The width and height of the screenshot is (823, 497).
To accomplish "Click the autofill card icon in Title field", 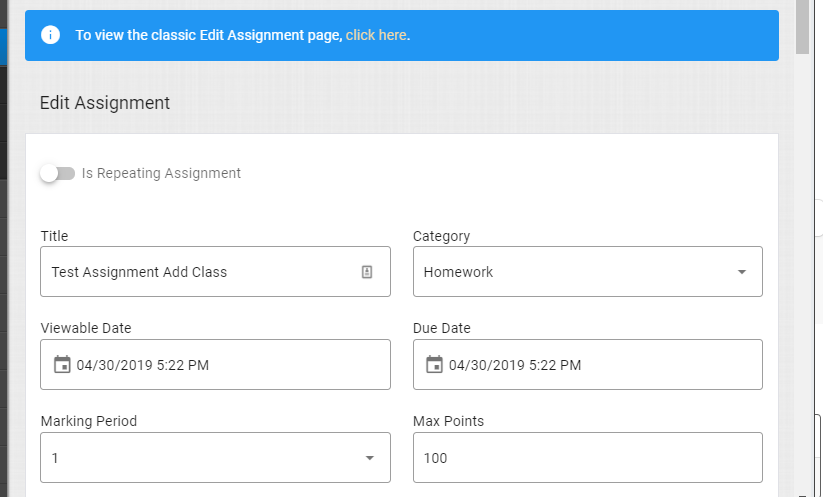I will (x=367, y=272).
